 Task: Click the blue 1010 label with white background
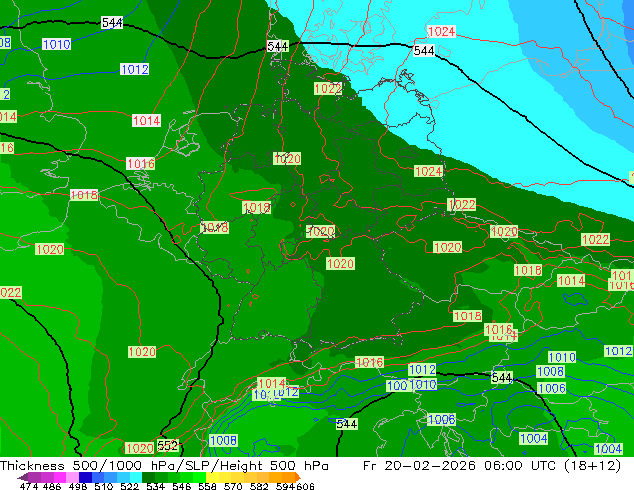pos(57,44)
